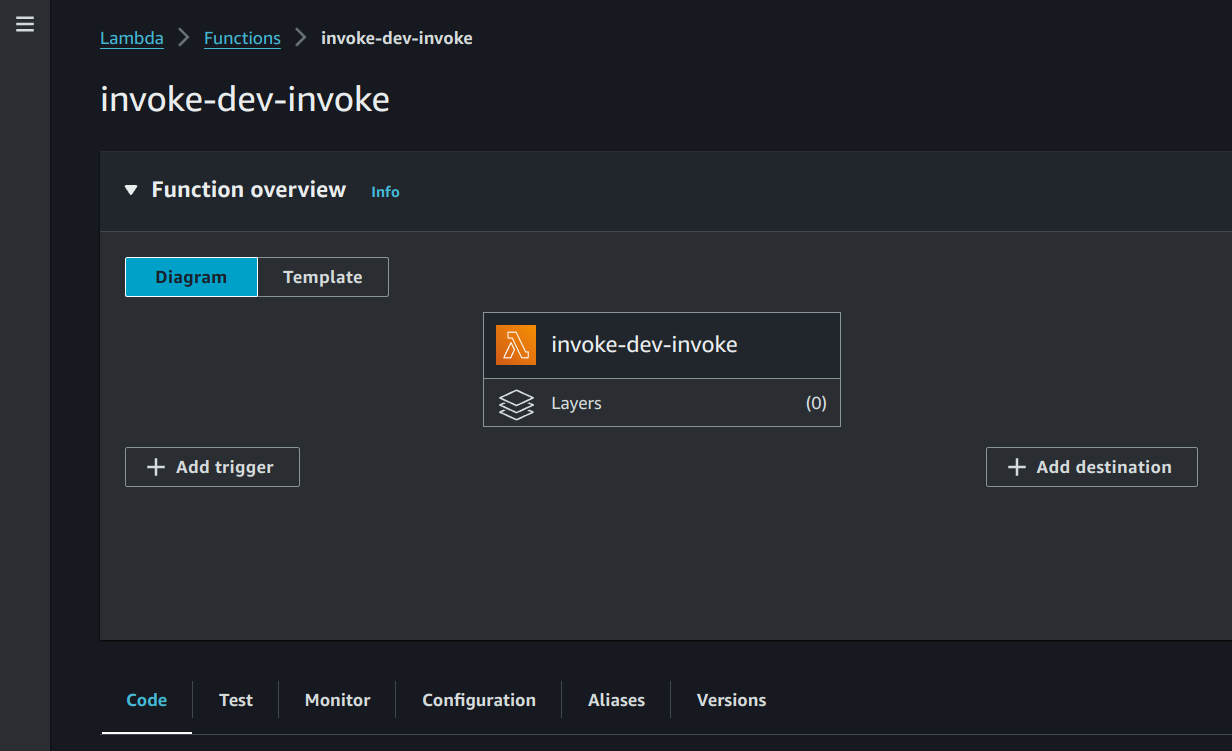Click the invoke-dev-invoke page heading
The image size is (1232, 751).
coord(245,100)
